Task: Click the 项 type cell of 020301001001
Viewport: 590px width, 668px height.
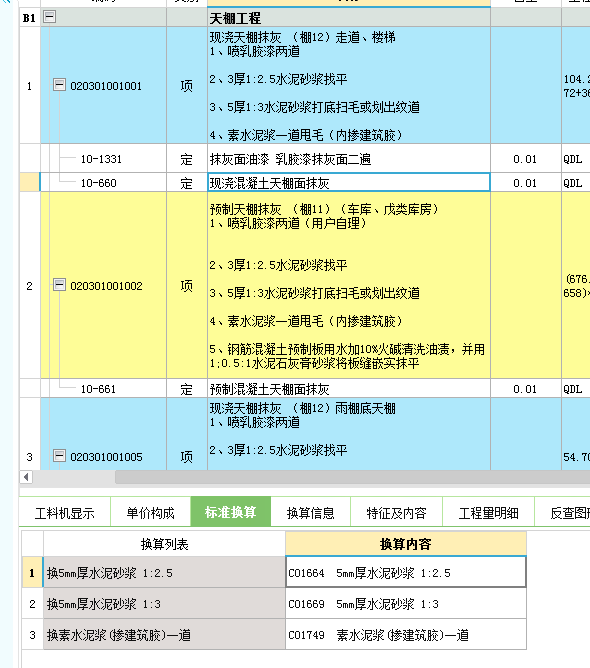Action: (187, 86)
